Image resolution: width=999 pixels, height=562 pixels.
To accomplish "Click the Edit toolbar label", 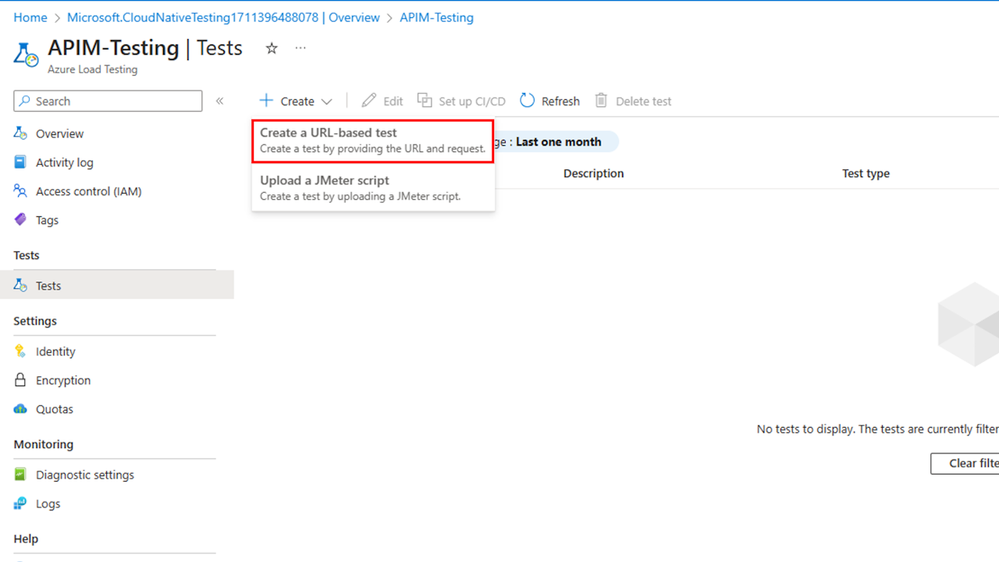I will pyautogui.click(x=393, y=101).
